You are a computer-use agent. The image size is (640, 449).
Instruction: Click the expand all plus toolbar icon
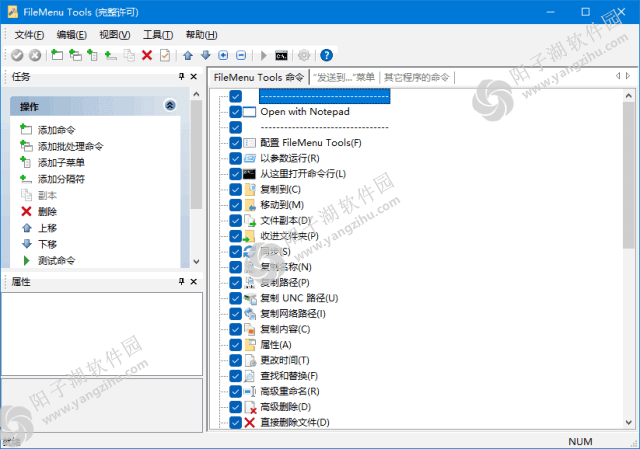223,55
